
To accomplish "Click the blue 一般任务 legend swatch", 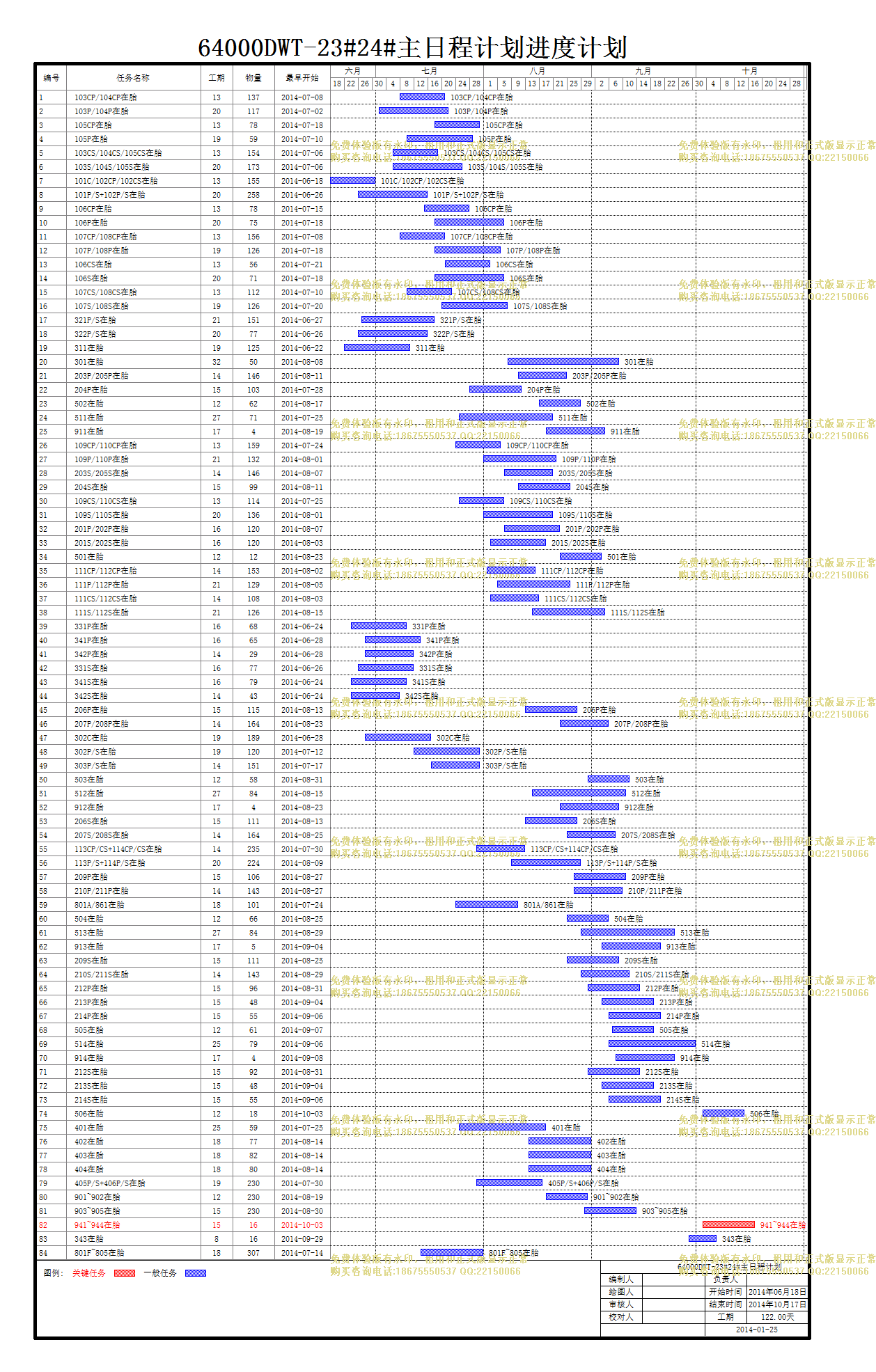I will tap(196, 1273).
